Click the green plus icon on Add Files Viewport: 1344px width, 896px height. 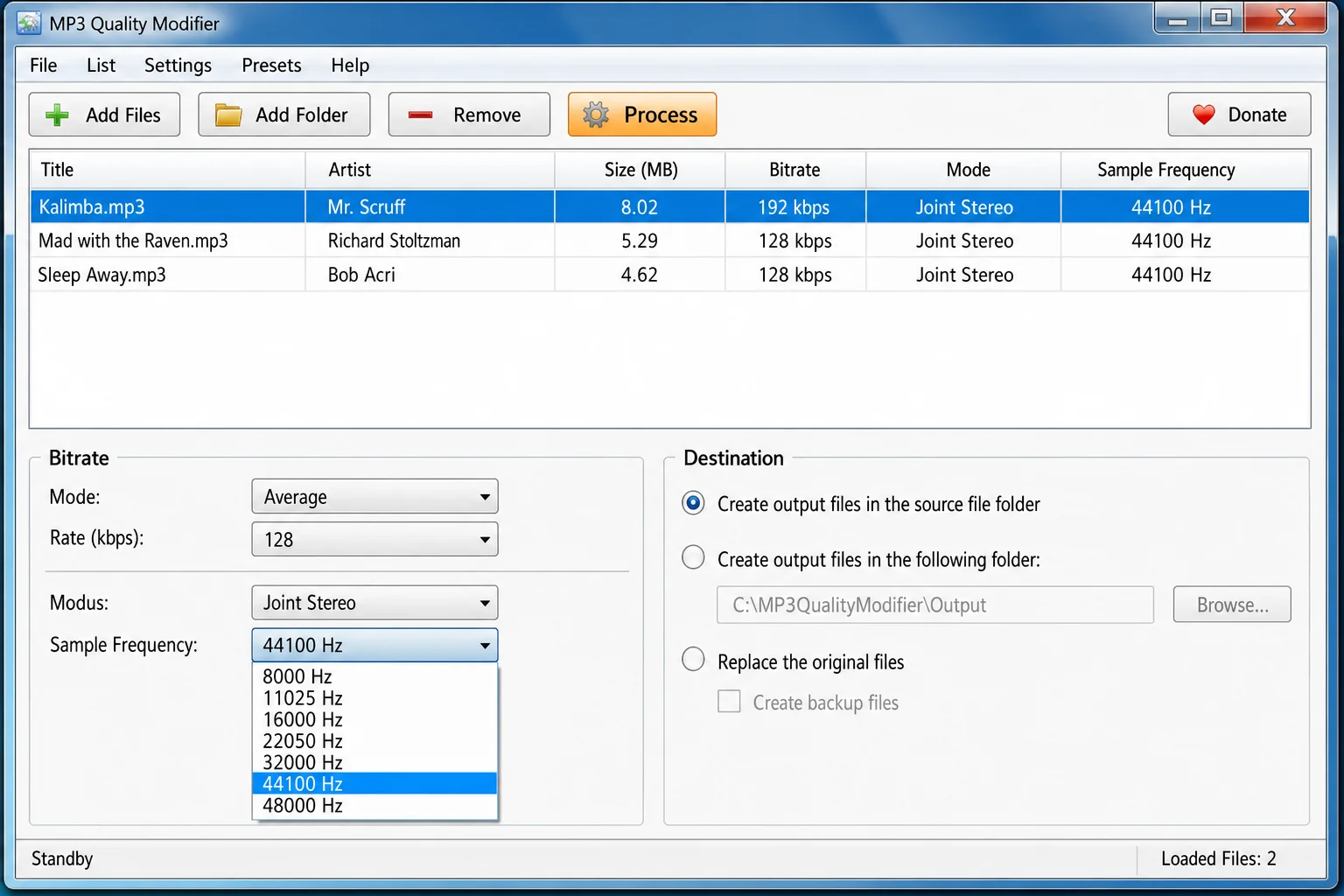point(57,115)
